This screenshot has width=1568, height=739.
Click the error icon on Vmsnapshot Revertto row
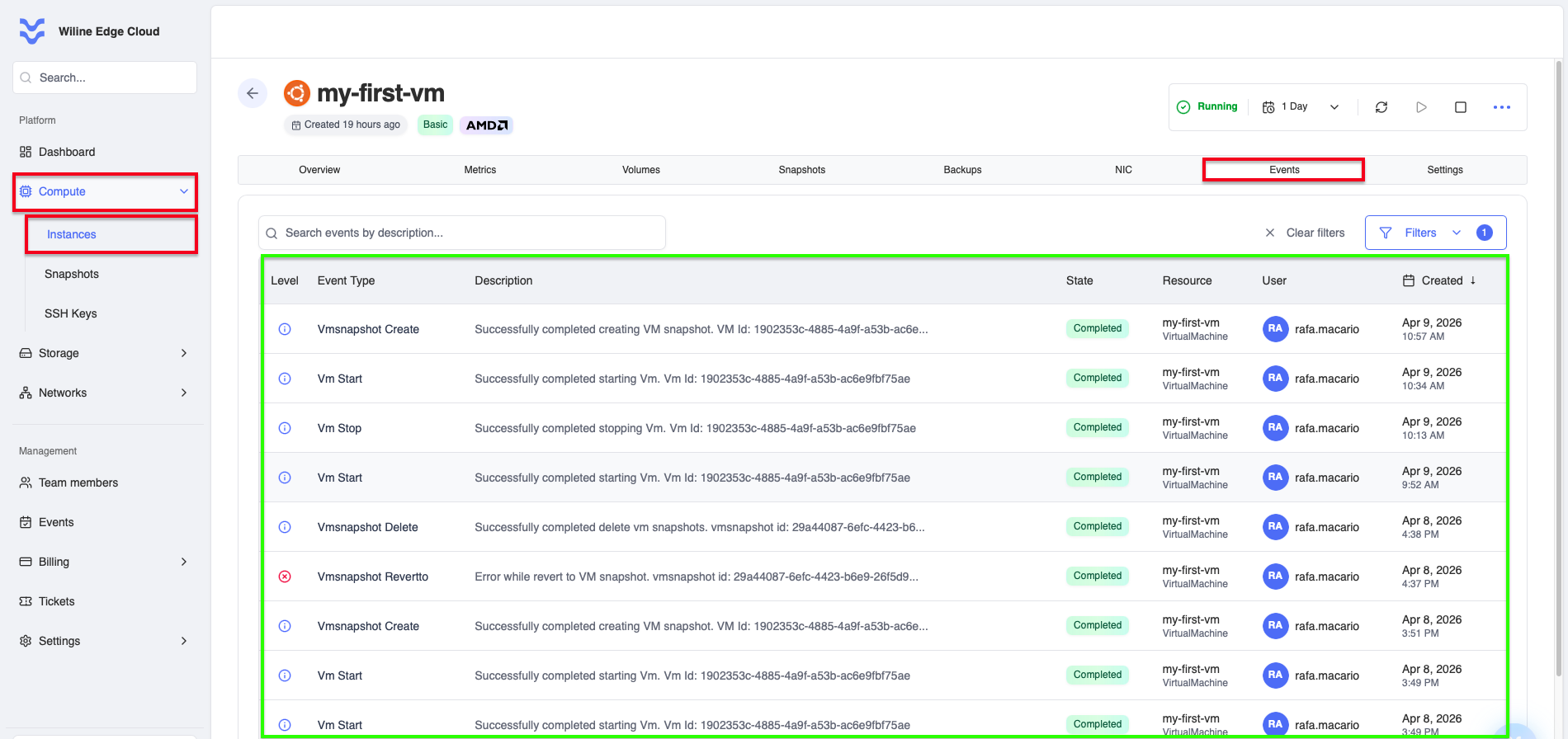click(285, 577)
